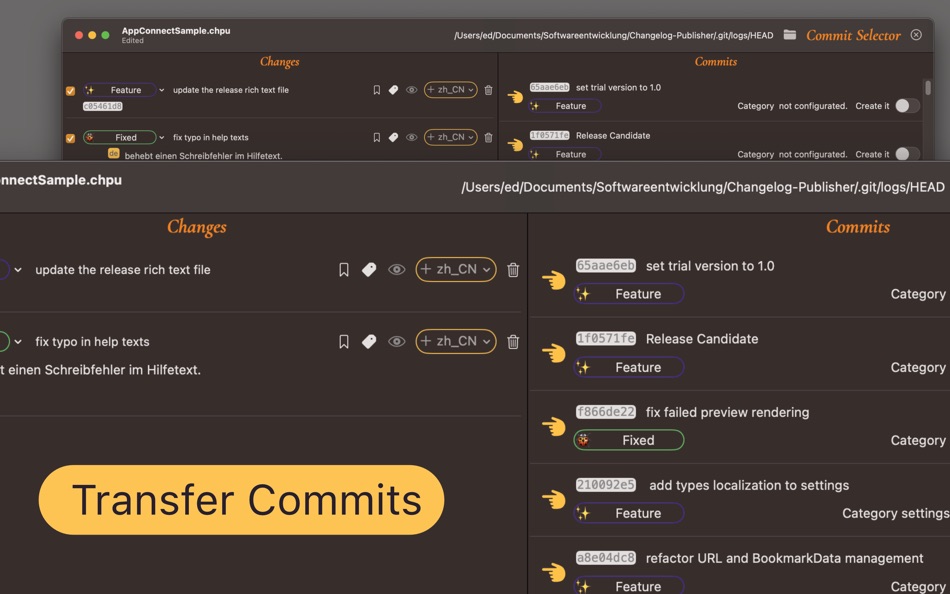Screen dimensions: 950x594
Task: Toggle visibility eye on the typo fix row
Action: (x=396, y=341)
